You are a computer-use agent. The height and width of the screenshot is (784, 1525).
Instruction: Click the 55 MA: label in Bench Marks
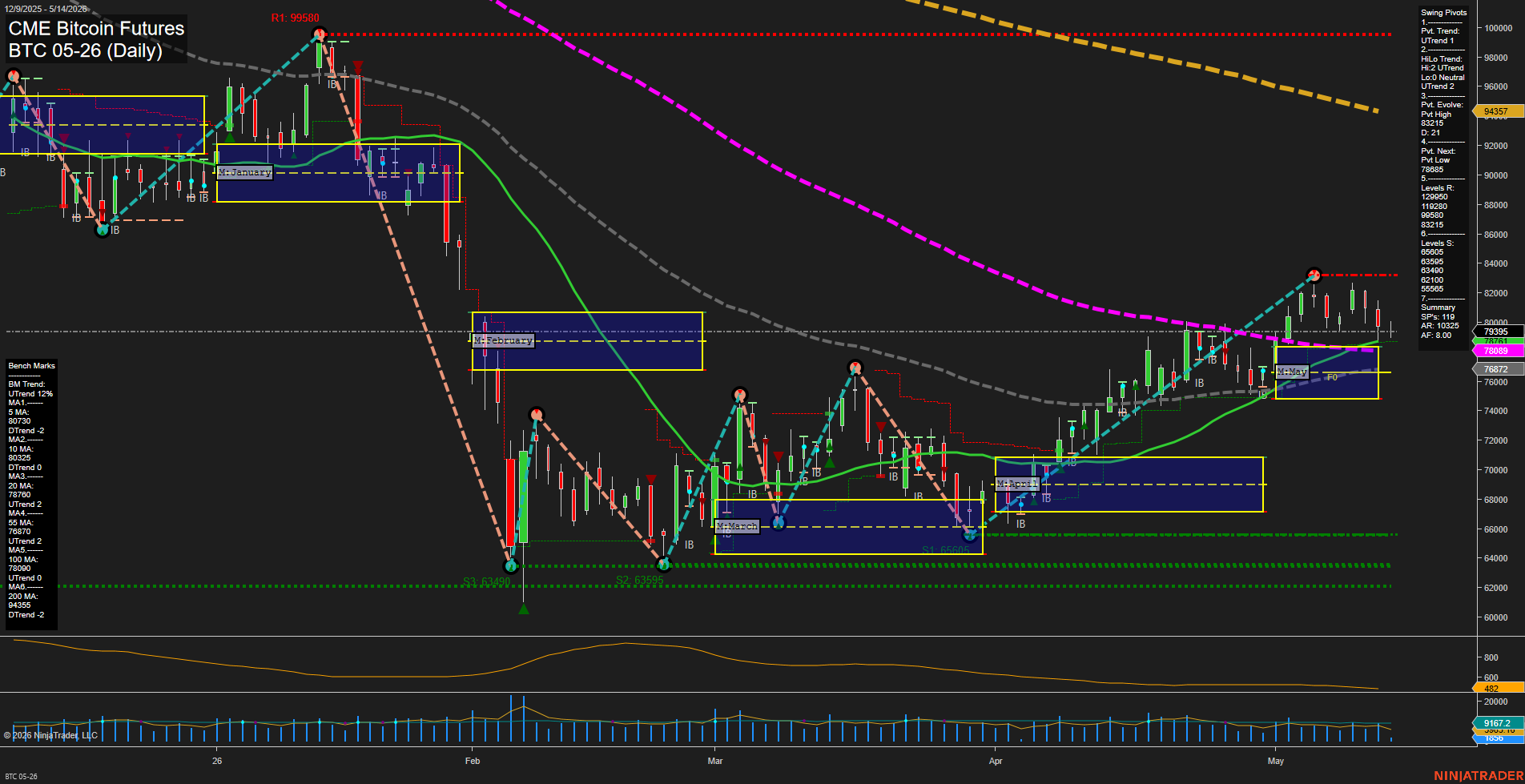point(21,523)
